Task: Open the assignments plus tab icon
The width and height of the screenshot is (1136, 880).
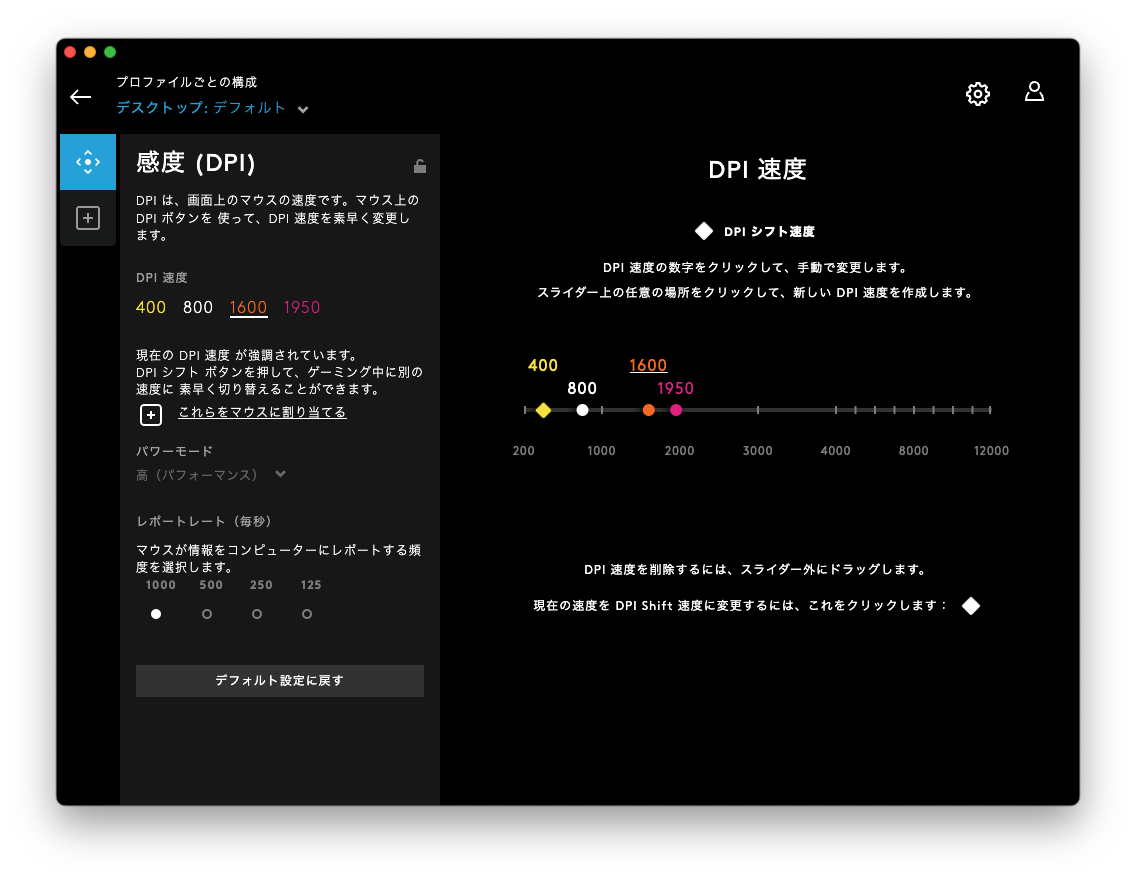Action: click(88, 218)
